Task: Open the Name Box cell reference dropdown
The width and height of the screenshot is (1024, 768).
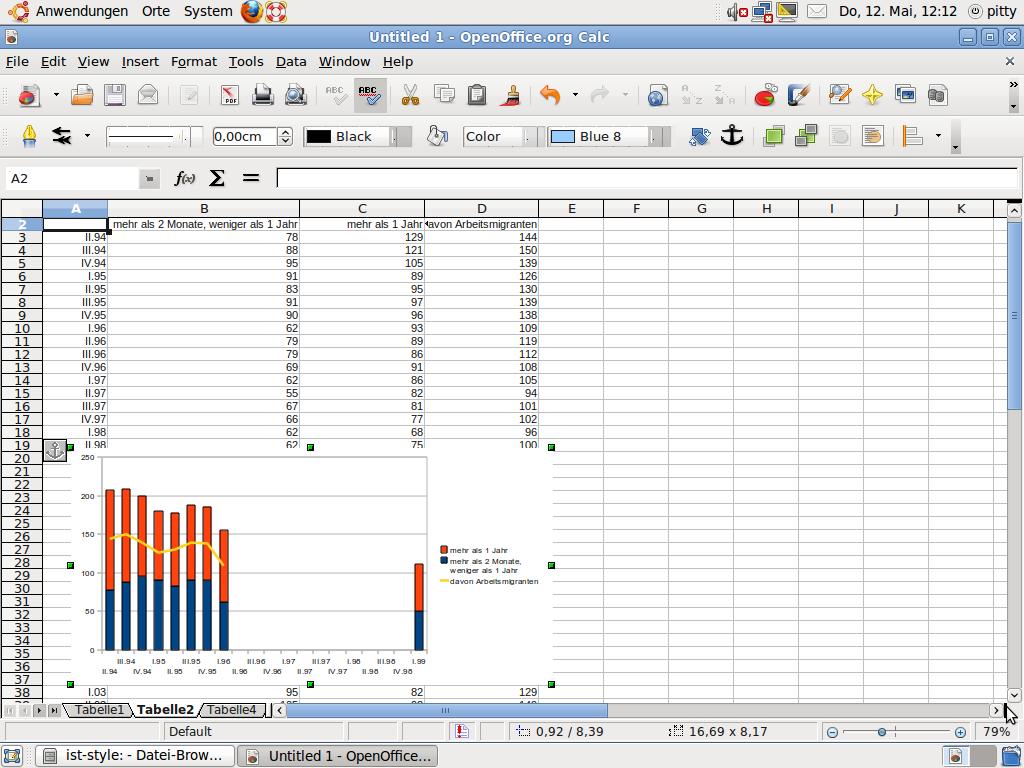Action: [x=149, y=178]
